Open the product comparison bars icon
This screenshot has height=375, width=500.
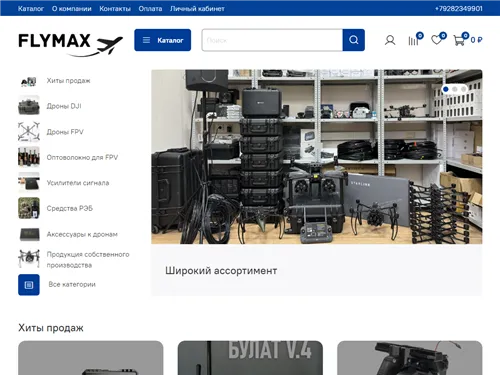pos(413,40)
